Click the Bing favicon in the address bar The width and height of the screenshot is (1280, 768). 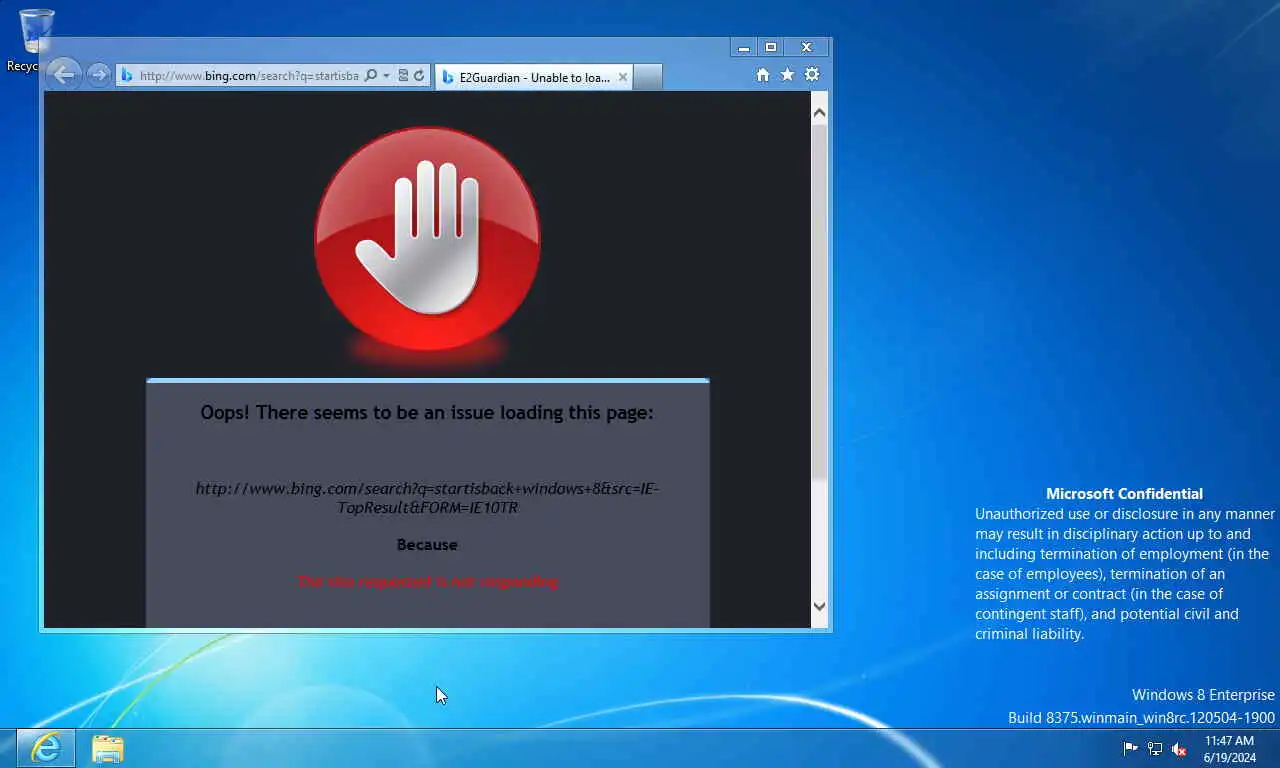[x=127, y=75]
